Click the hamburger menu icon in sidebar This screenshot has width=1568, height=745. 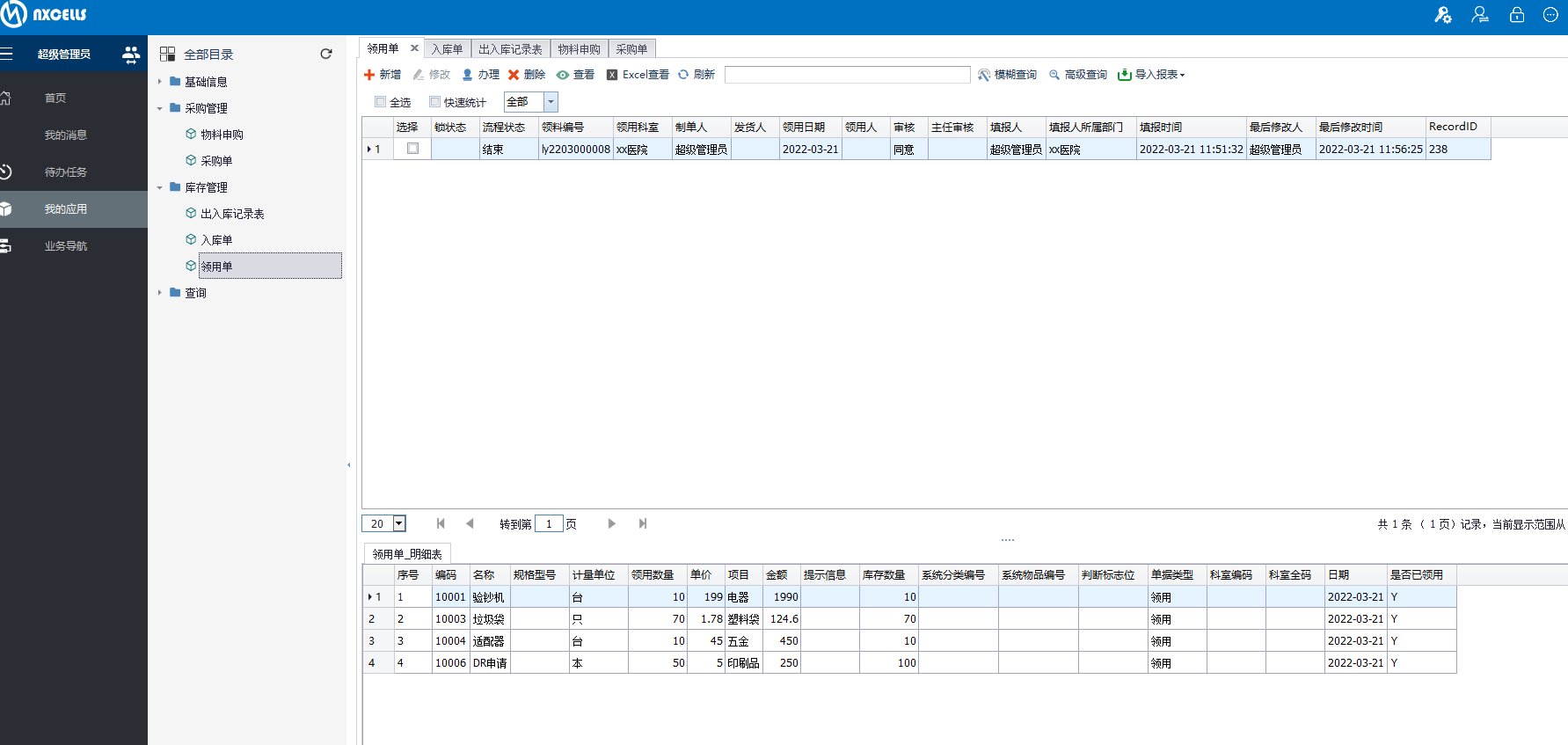(7, 54)
